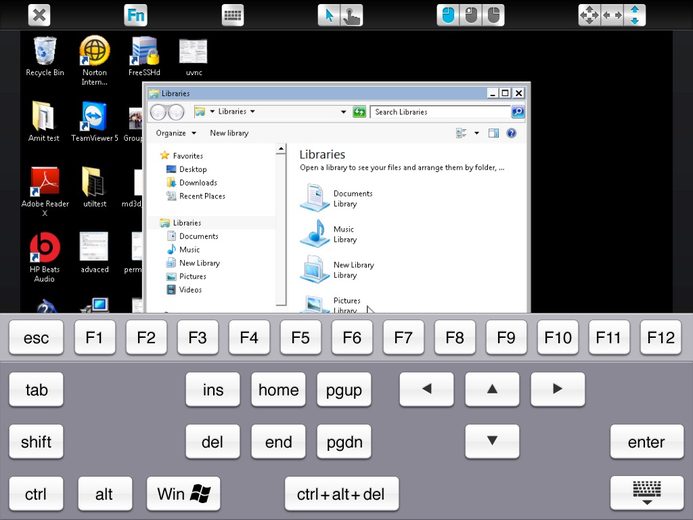Select Favorites in navigation pane
The width and height of the screenshot is (693, 520).
[182, 156]
